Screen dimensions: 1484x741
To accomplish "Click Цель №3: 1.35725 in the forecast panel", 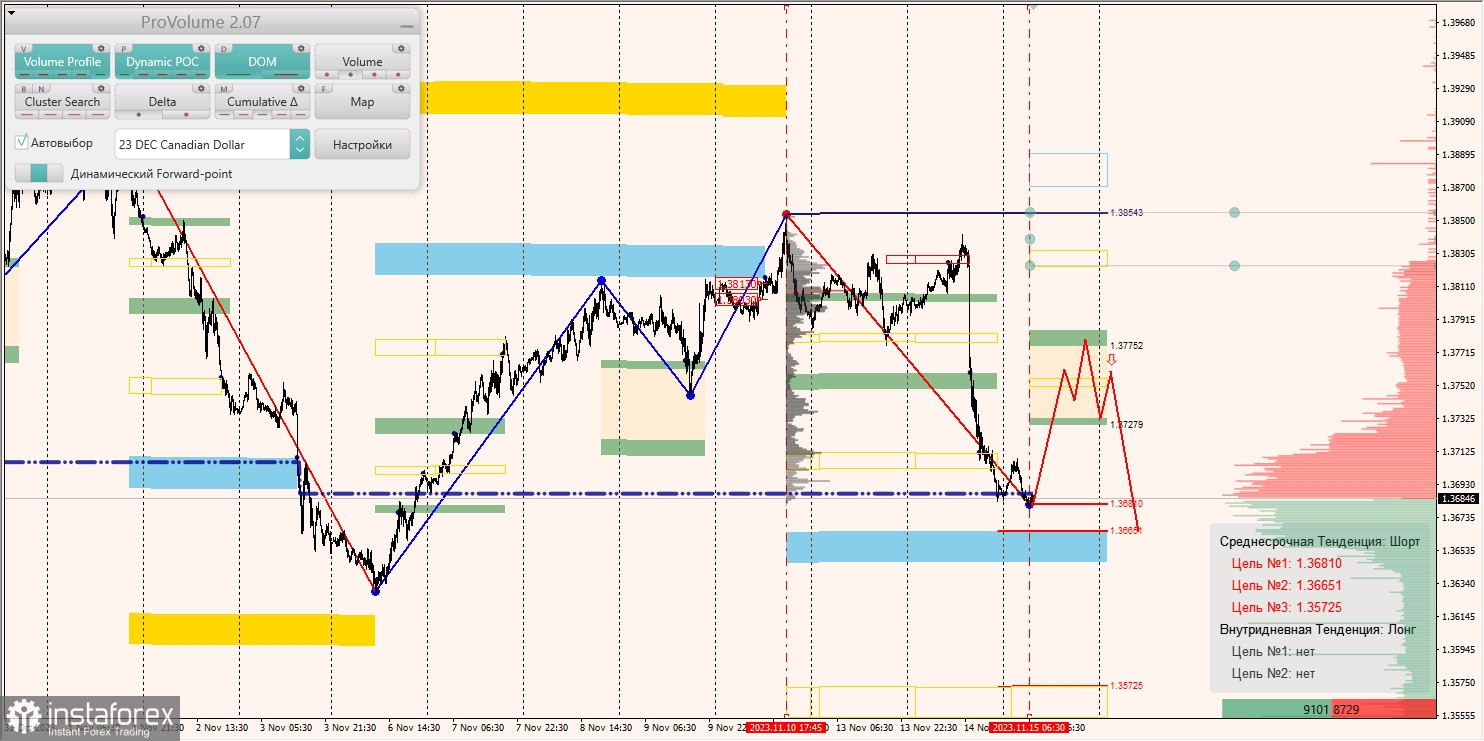I will click(1287, 607).
